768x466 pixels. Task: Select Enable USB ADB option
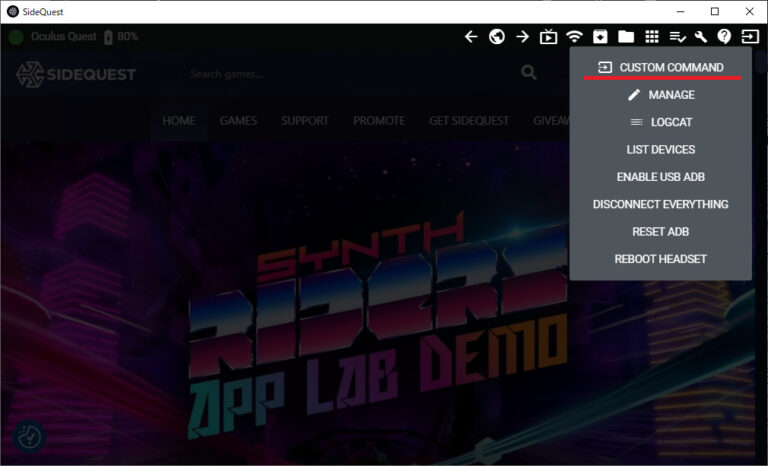(x=660, y=177)
